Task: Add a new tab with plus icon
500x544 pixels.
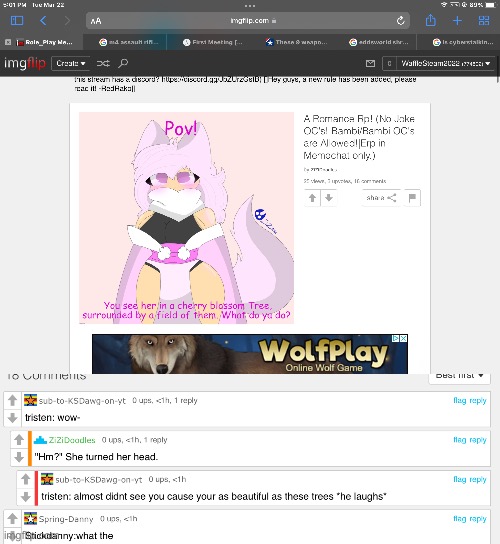Action: (457, 21)
